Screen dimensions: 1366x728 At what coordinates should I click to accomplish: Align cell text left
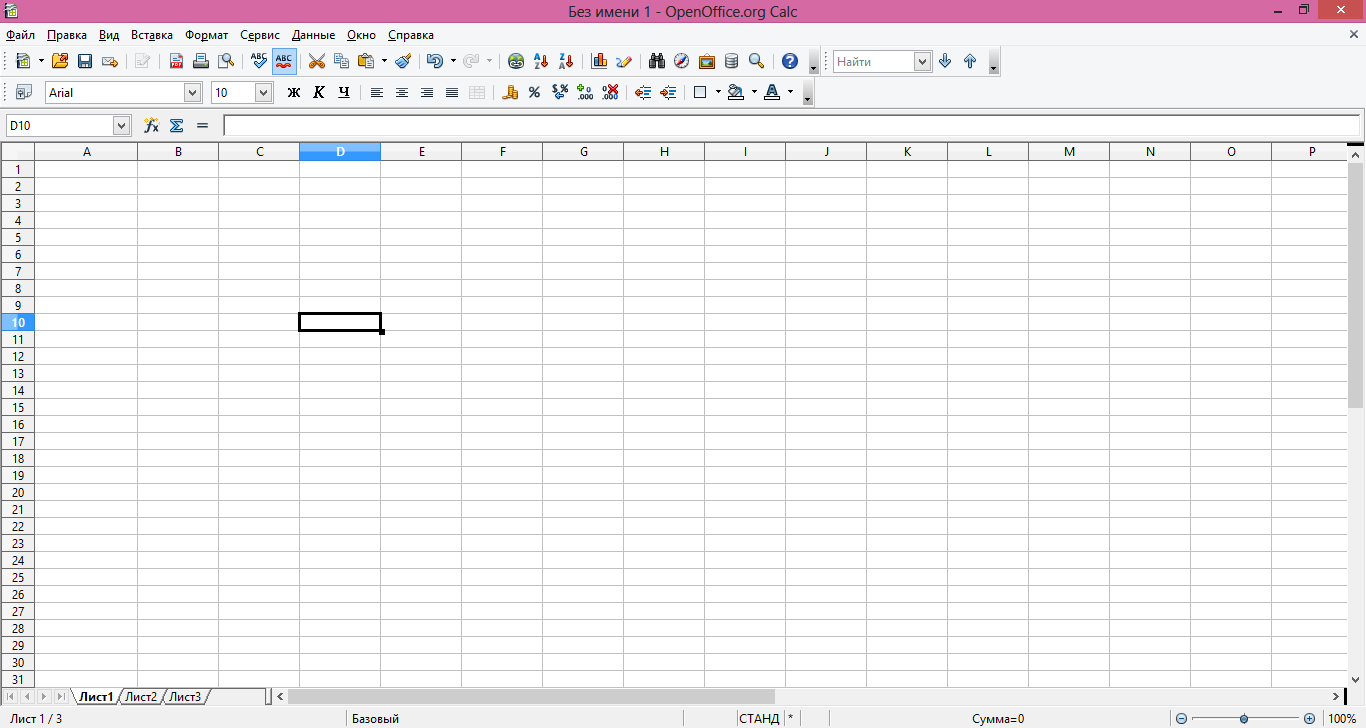click(377, 92)
